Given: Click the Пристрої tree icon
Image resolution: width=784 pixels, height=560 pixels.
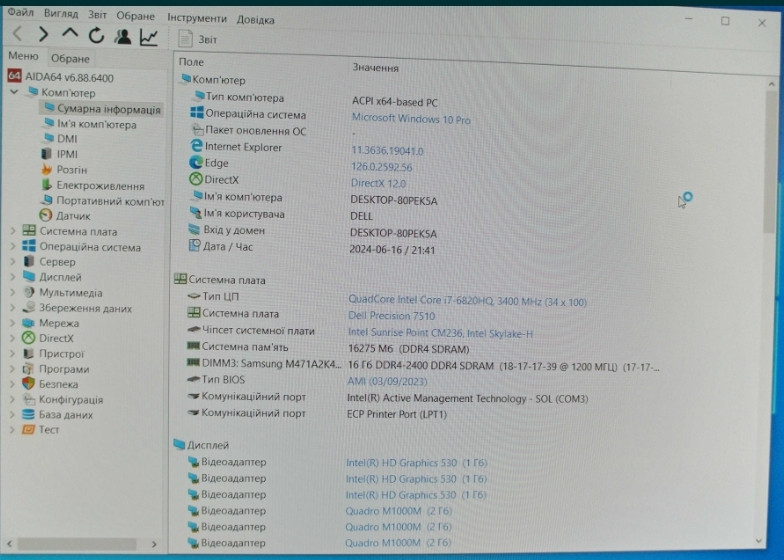Looking at the screenshot, I should 28,354.
